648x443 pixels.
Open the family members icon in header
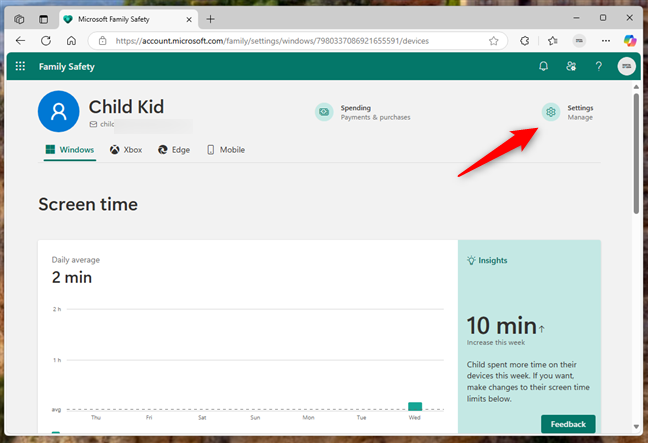point(571,66)
